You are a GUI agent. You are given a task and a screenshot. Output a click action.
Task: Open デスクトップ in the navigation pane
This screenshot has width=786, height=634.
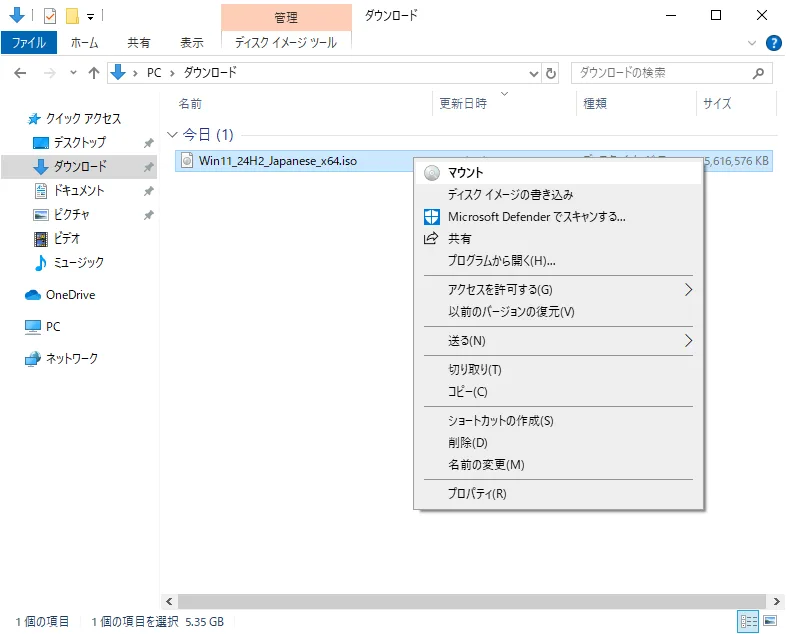coord(80,143)
